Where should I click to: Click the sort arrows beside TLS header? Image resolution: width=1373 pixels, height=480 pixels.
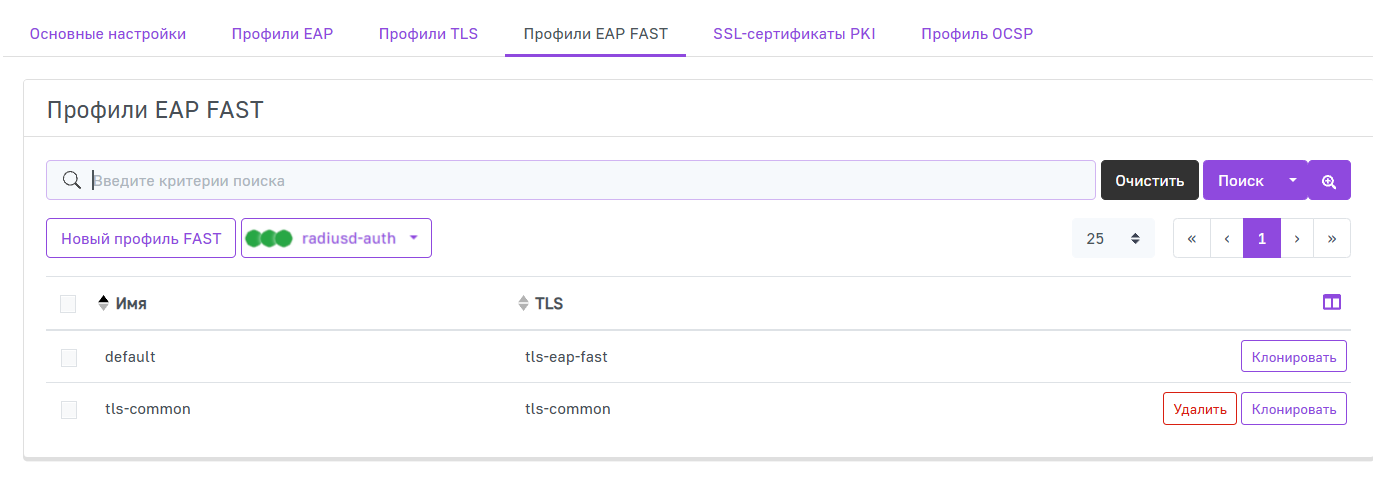(523, 303)
